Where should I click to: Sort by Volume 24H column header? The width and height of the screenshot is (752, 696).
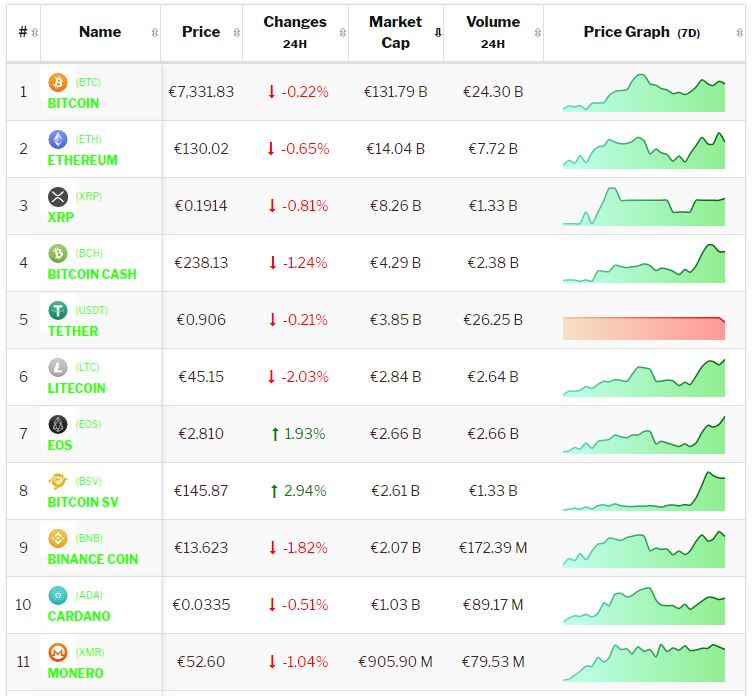tap(492, 32)
